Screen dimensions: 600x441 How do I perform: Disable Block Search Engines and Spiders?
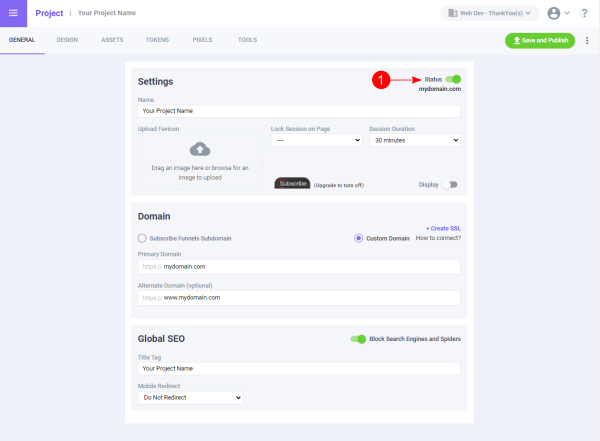coord(358,339)
